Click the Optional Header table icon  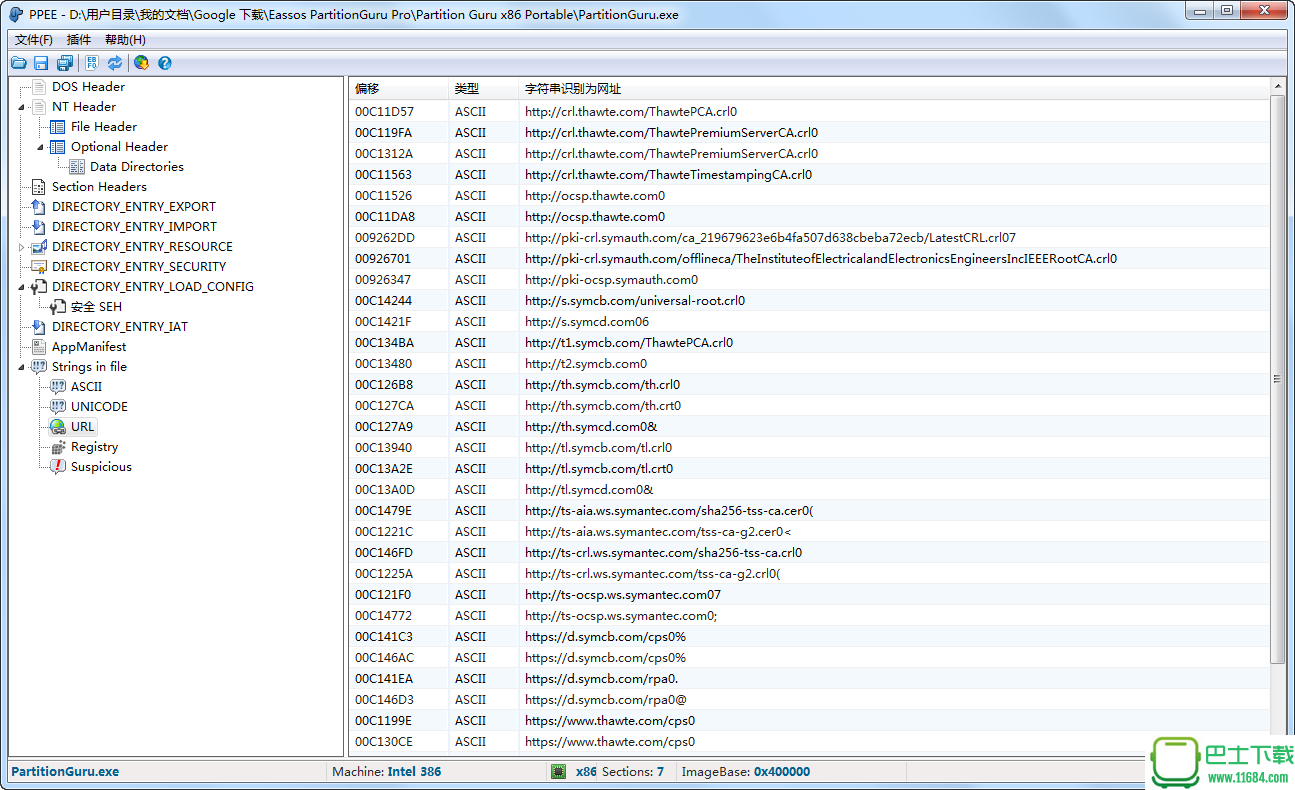click(58, 147)
